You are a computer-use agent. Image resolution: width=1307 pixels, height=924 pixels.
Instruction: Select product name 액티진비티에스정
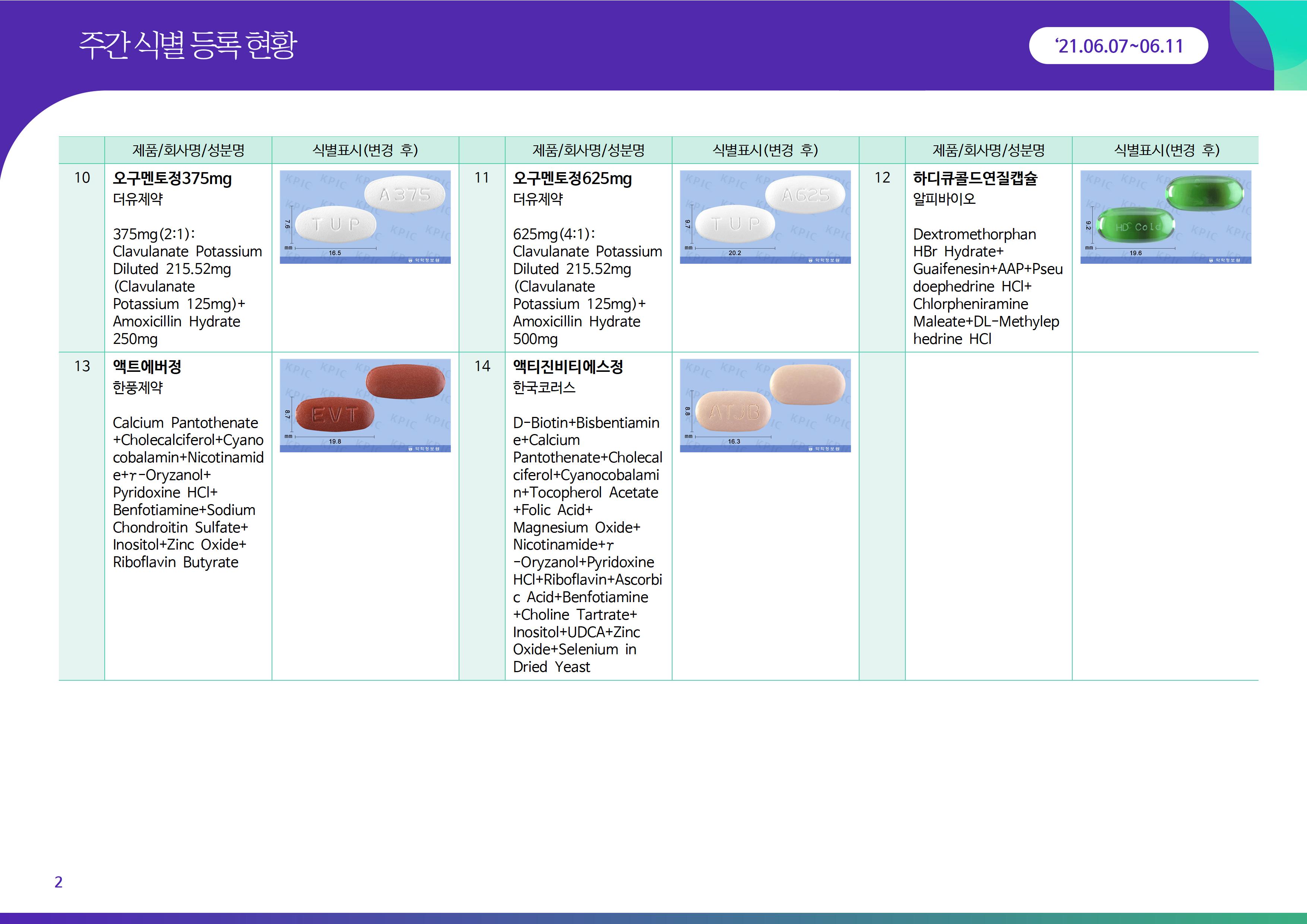click(567, 367)
